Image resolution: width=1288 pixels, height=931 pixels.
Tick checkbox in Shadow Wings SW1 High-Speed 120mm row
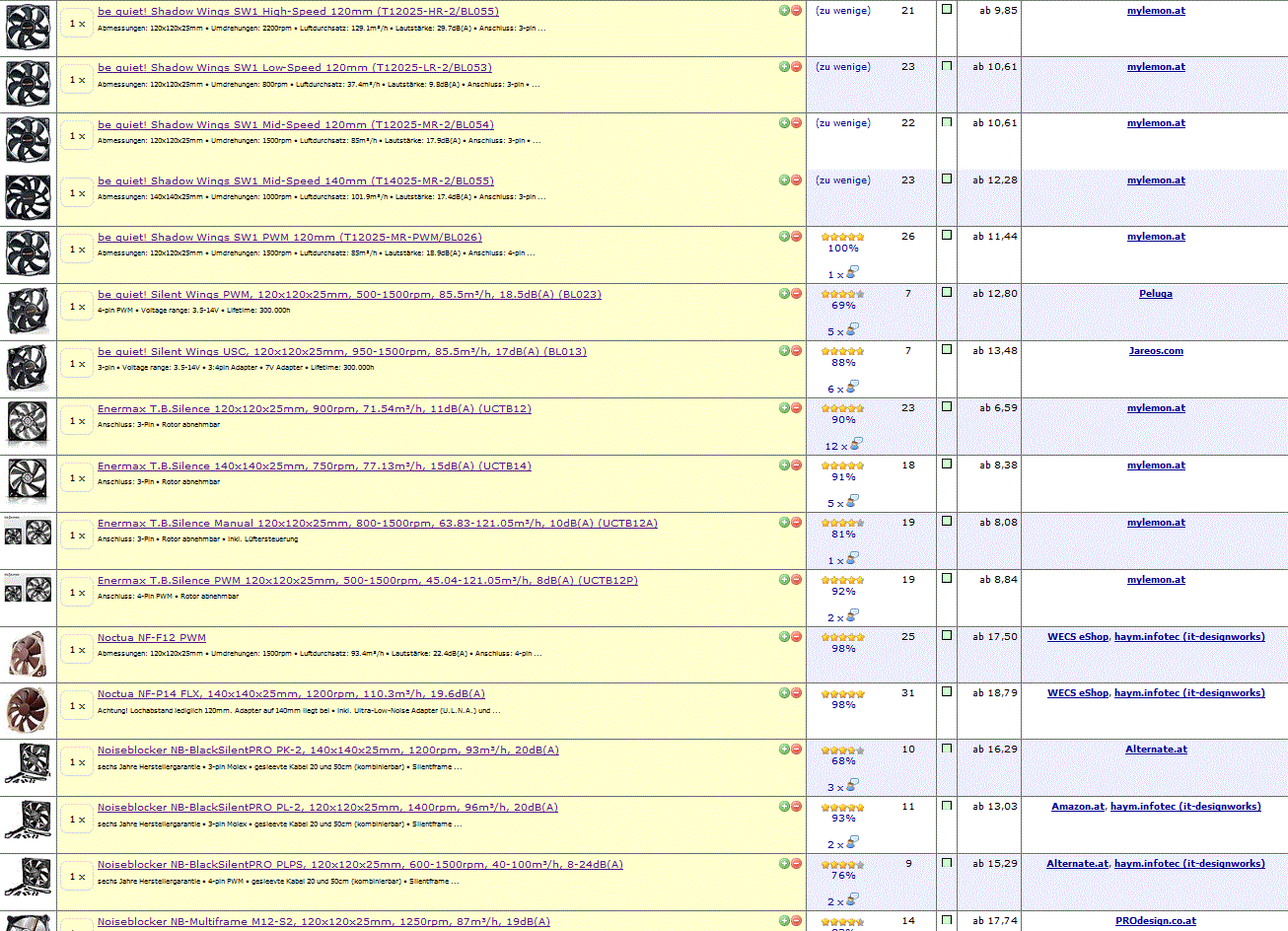click(x=947, y=10)
